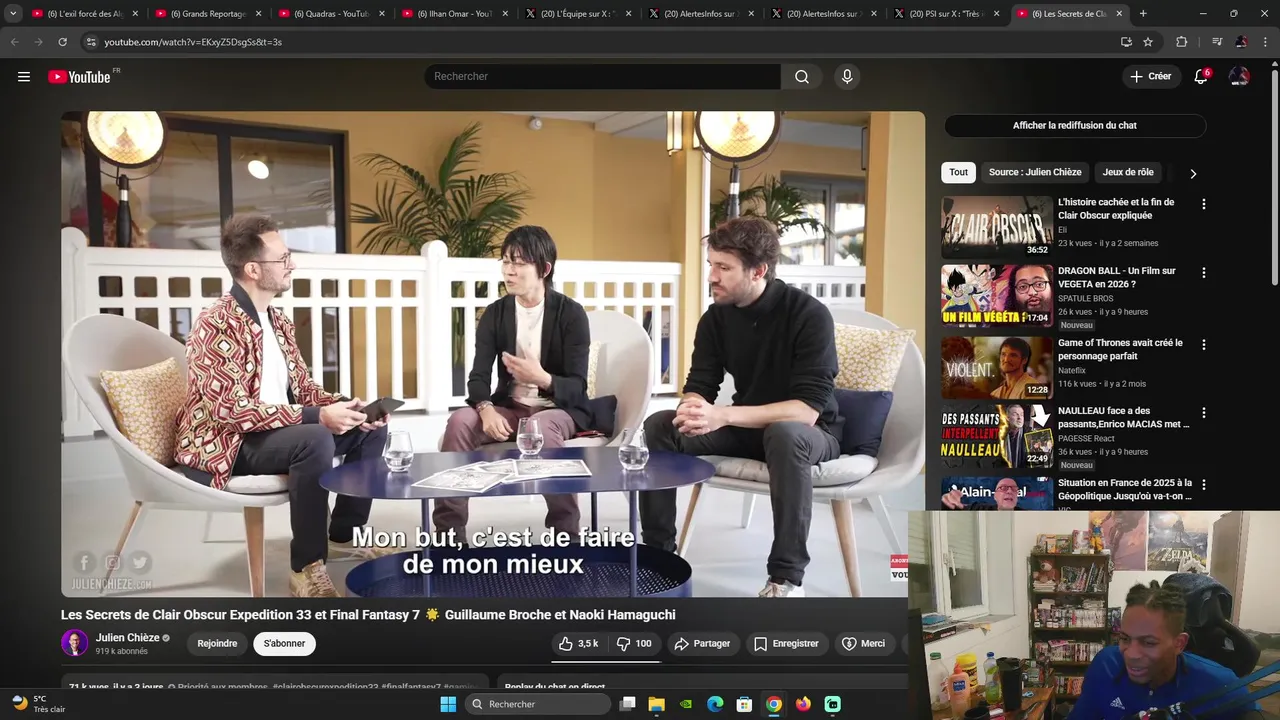Screen dimensions: 1280x720
Task: Switch to the "Ilhan Omar" tab
Action: [x=453, y=14]
